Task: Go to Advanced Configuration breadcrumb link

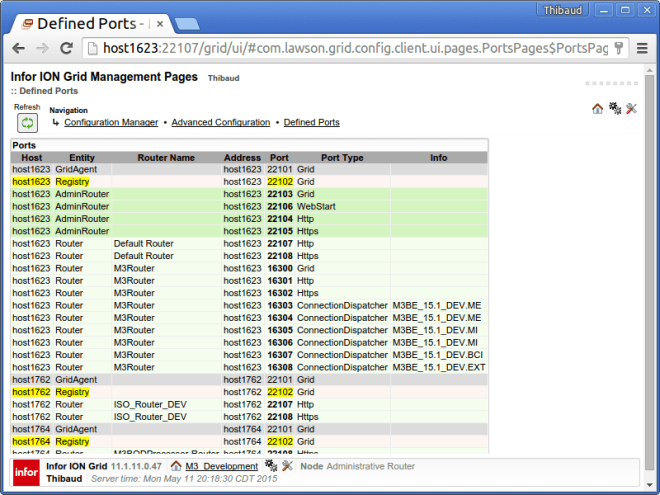Action: [220, 123]
